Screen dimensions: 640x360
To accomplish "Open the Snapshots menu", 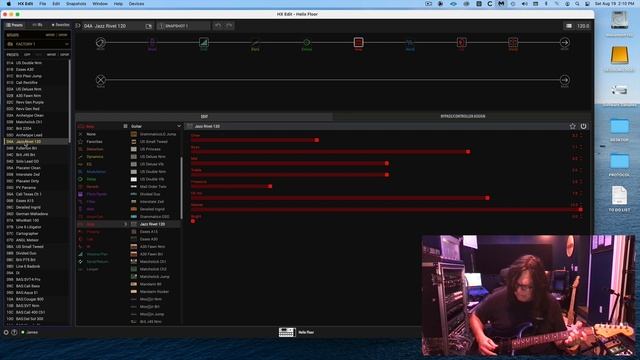I will pyautogui.click(x=76, y=4).
